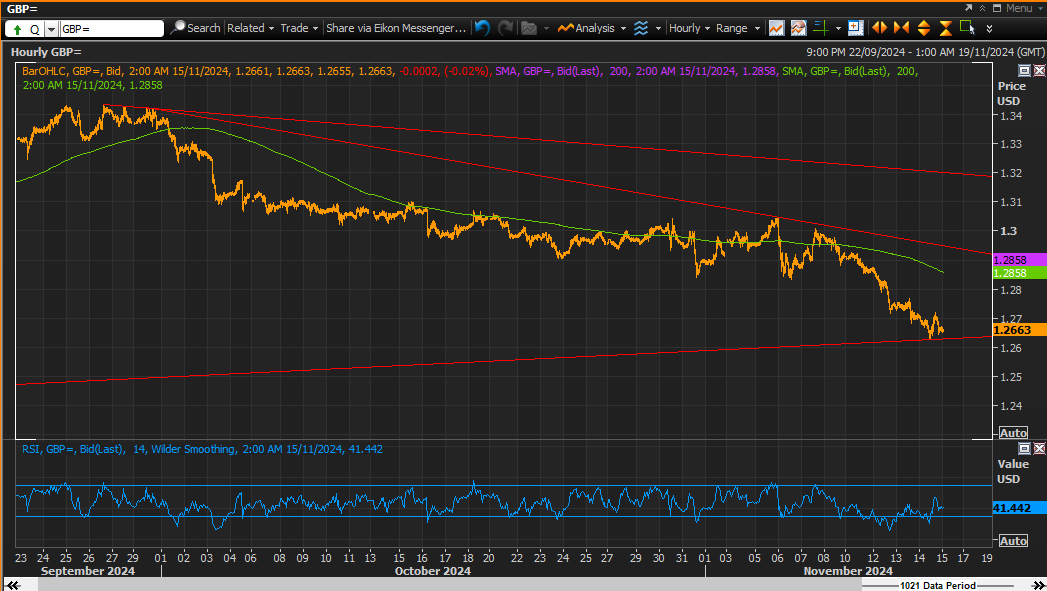Click the green up-arrow icon beside Q
Viewport: 1047px width, 591px height.
17,29
